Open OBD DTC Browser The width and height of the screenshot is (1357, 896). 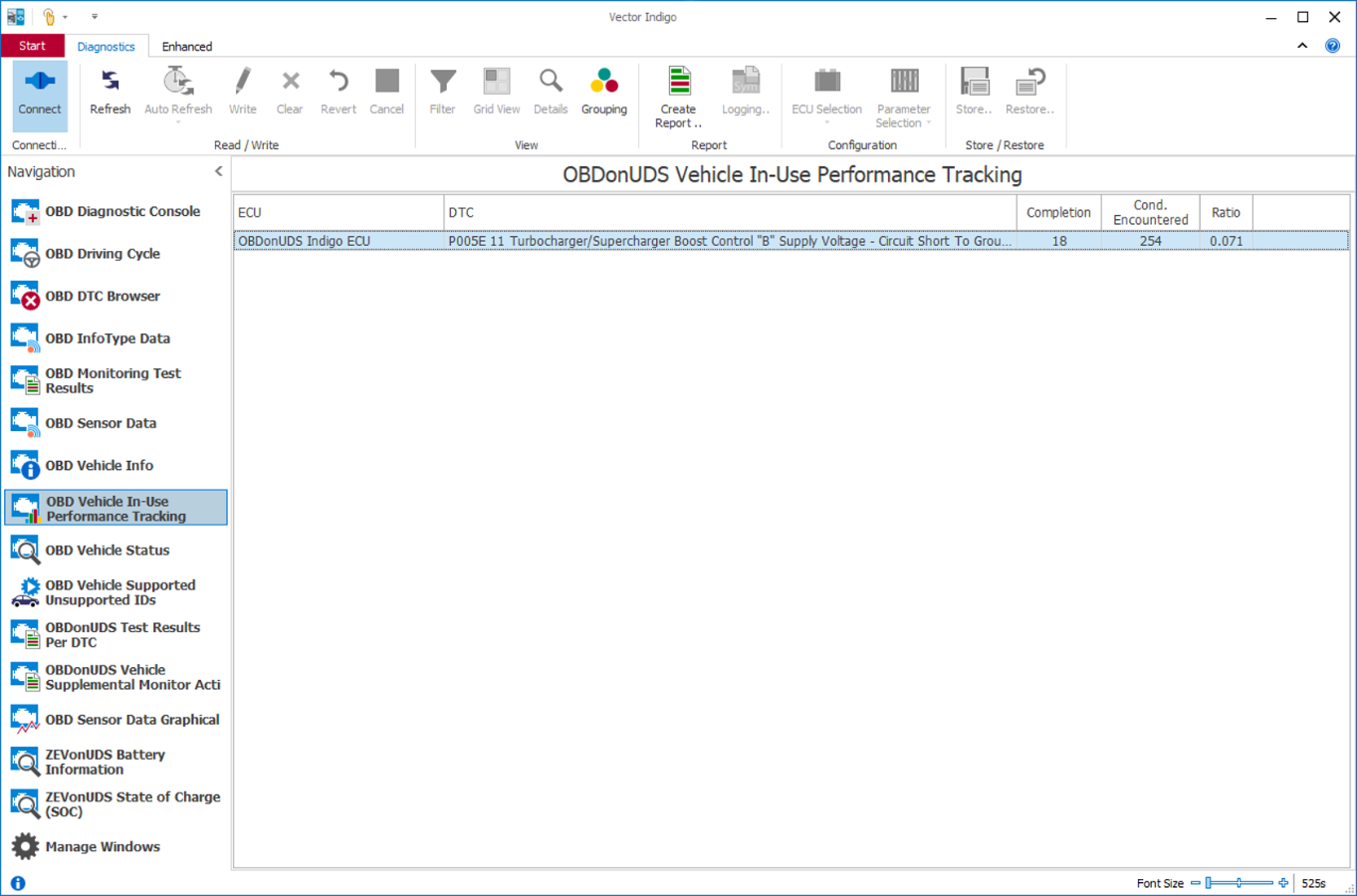pos(117,297)
